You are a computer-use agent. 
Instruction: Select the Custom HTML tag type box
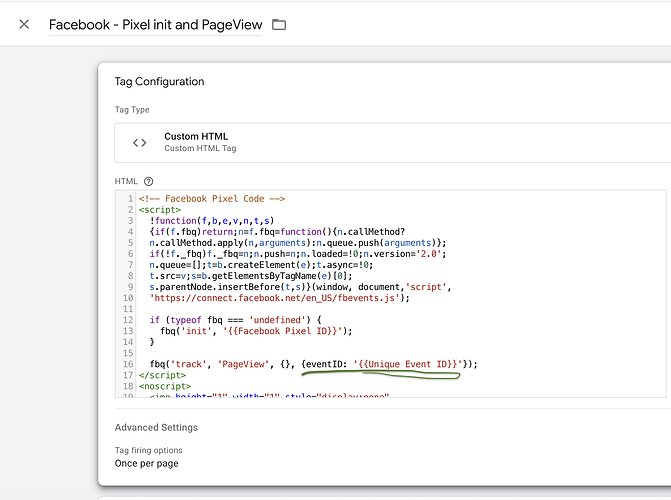[x=392, y=143]
